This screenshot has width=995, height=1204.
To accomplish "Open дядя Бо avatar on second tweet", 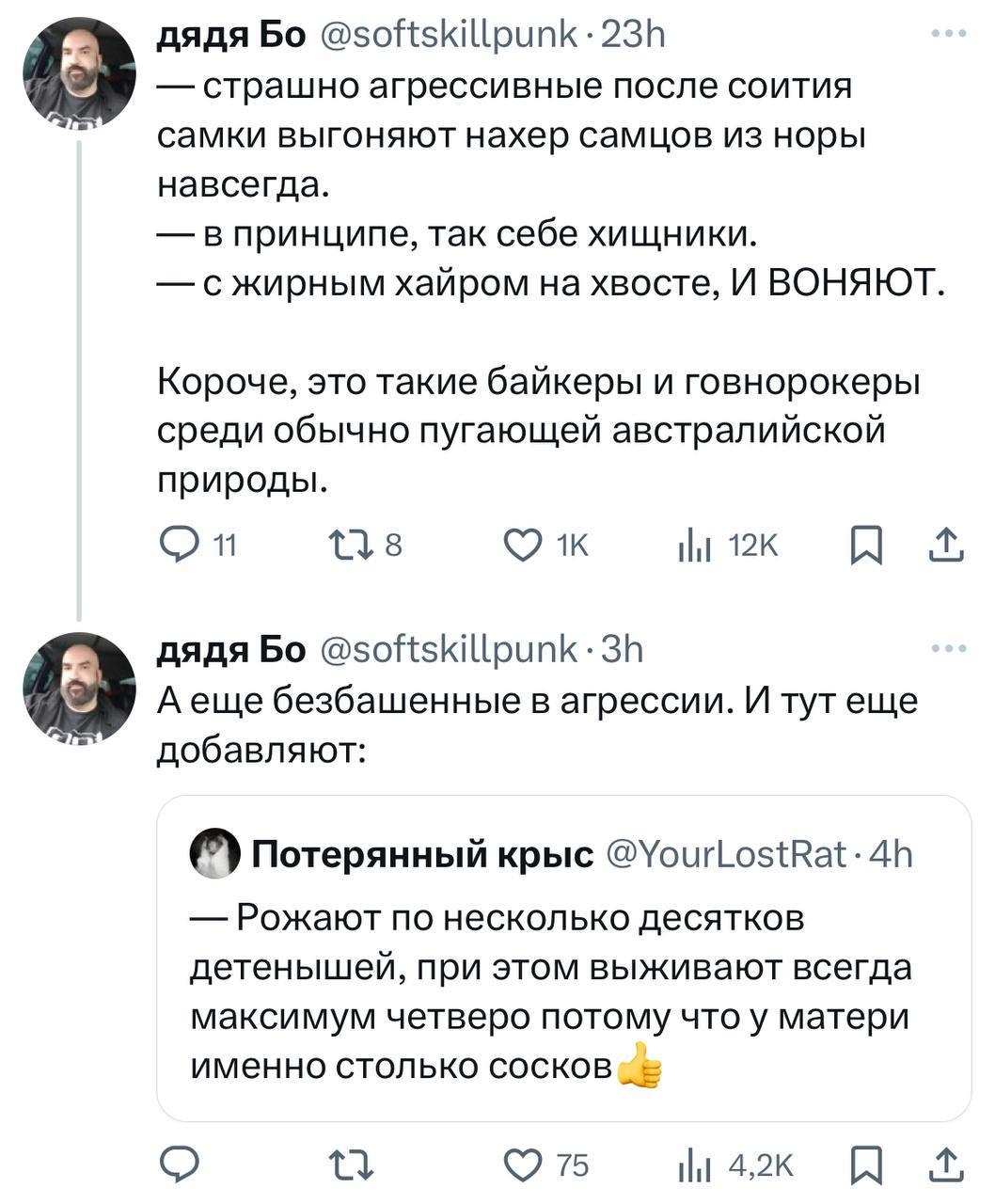I will tap(79, 688).
